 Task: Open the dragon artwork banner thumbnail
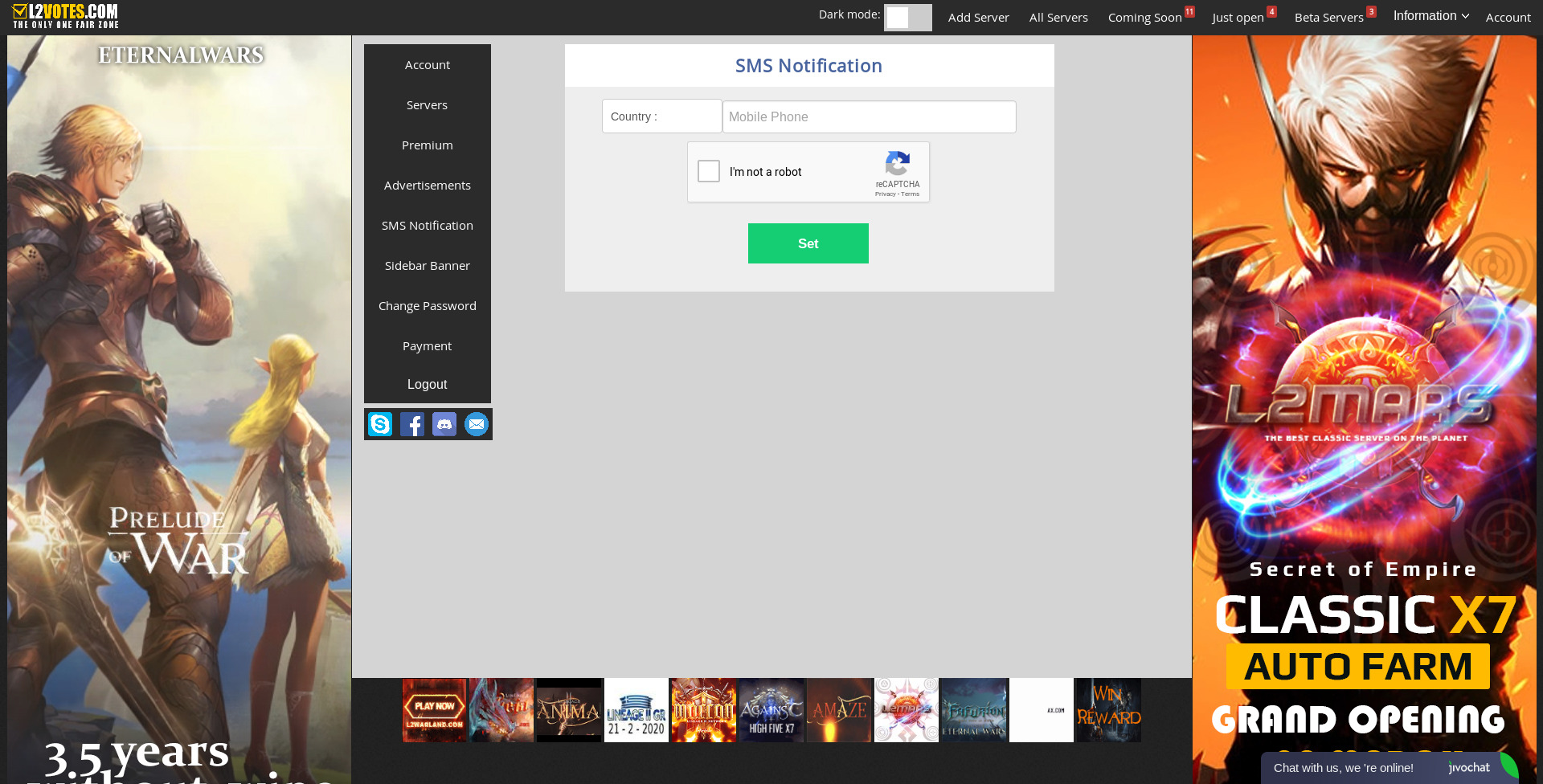pyautogui.click(x=501, y=710)
